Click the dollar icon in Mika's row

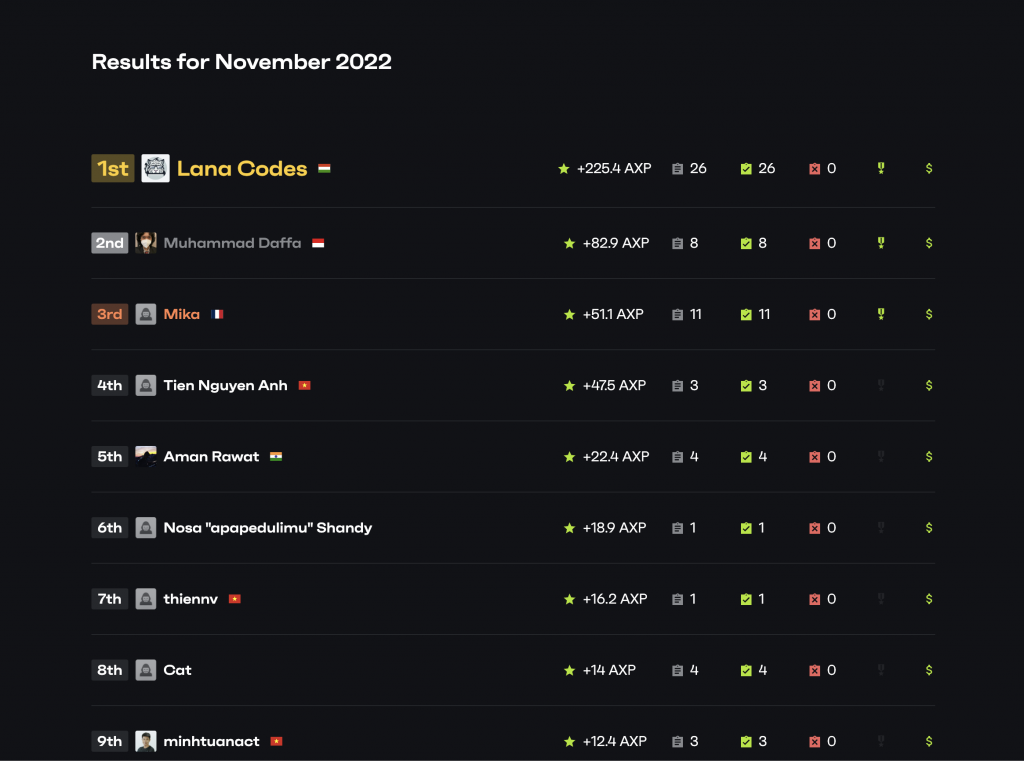tap(929, 314)
